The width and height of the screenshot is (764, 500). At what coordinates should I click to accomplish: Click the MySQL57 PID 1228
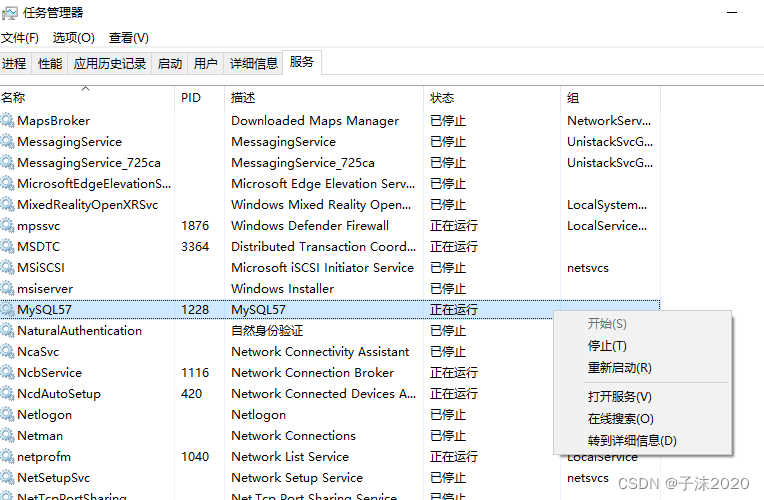tap(195, 309)
